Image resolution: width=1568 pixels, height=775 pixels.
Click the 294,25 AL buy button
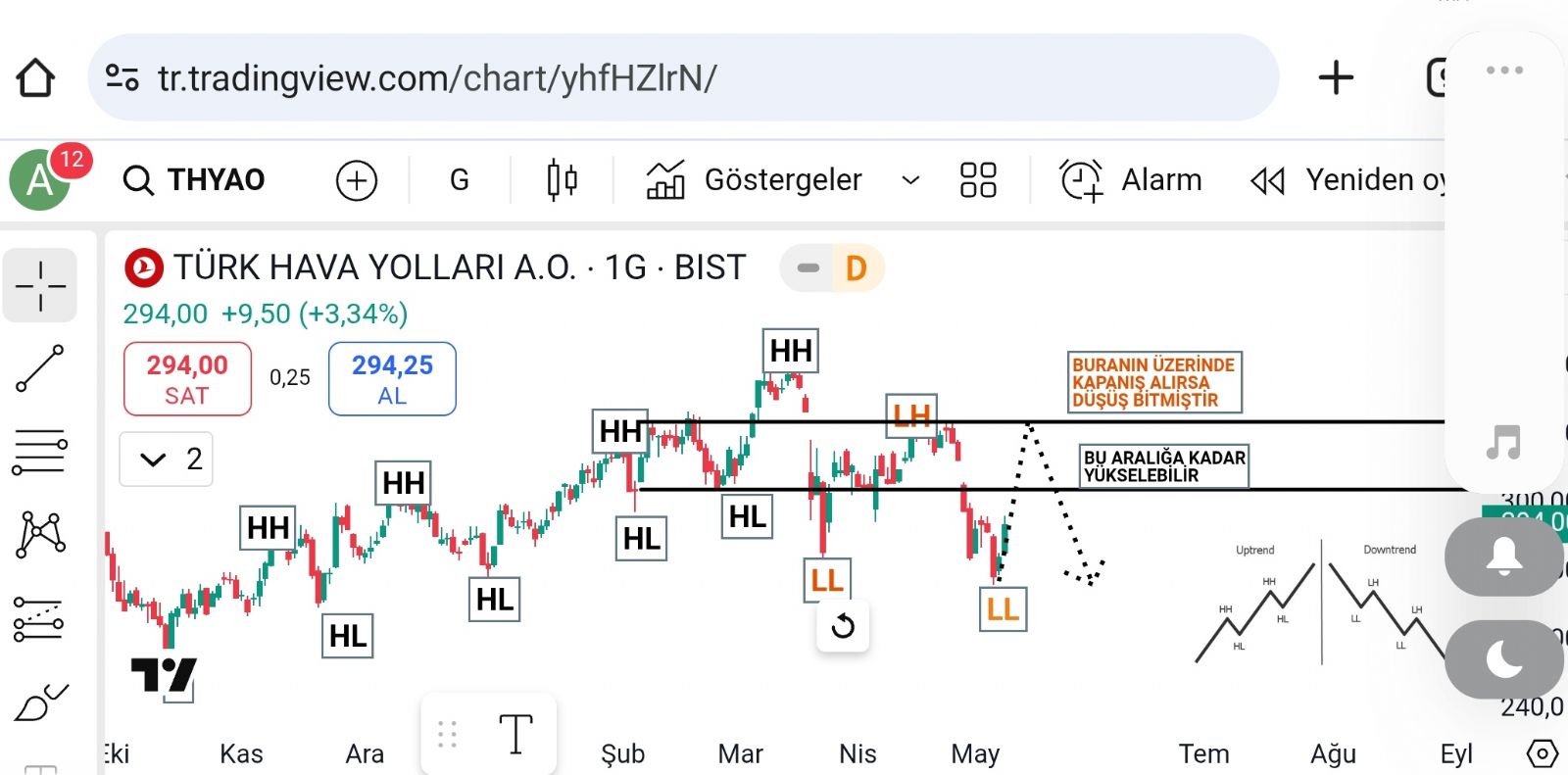point(392,379)
